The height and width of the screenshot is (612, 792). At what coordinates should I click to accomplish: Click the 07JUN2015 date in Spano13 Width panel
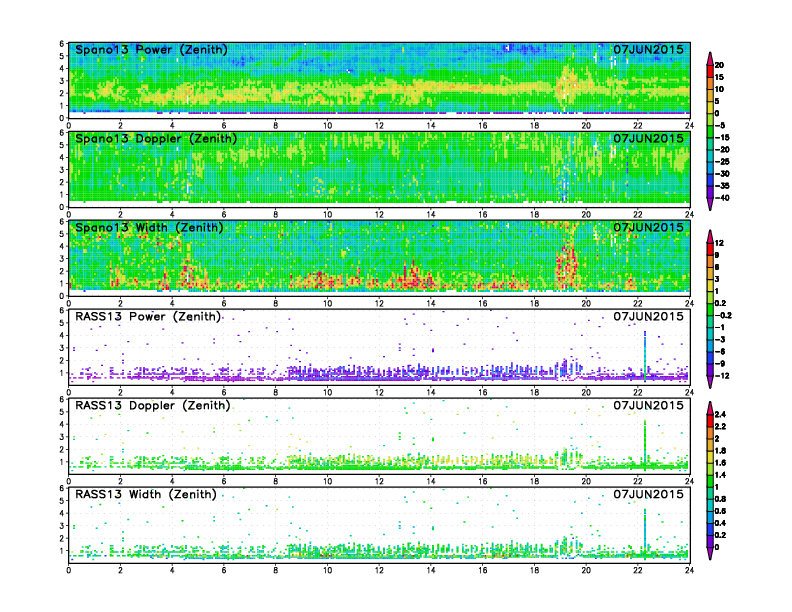pyautogui.click(x=648, y=227)
